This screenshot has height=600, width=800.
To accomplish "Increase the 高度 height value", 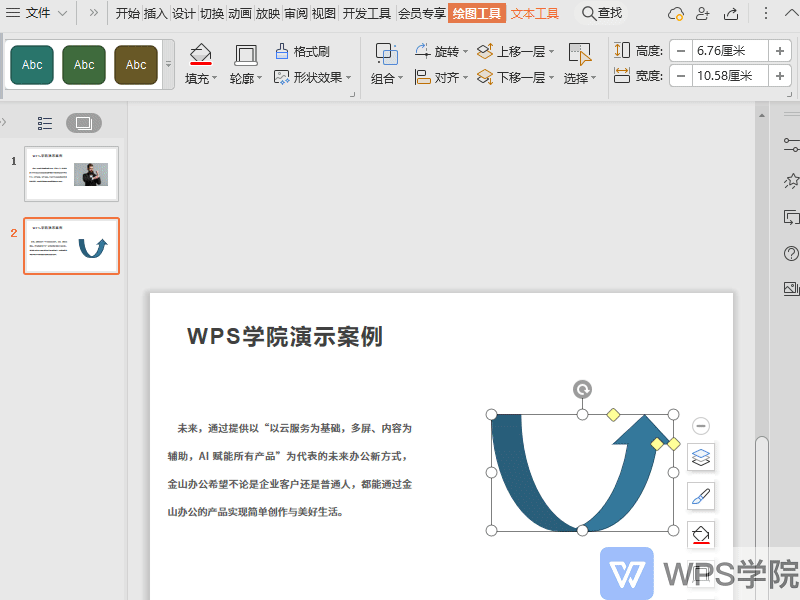I will 780,51.
